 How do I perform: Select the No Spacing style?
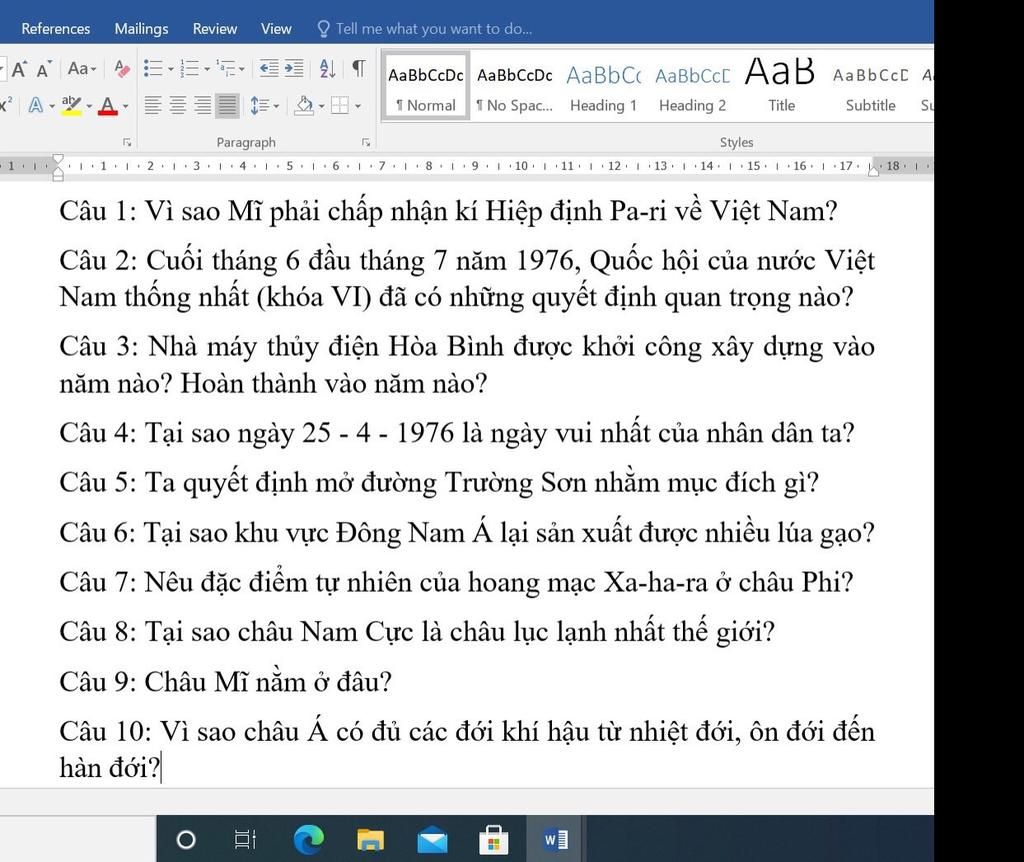coord(515,86)
